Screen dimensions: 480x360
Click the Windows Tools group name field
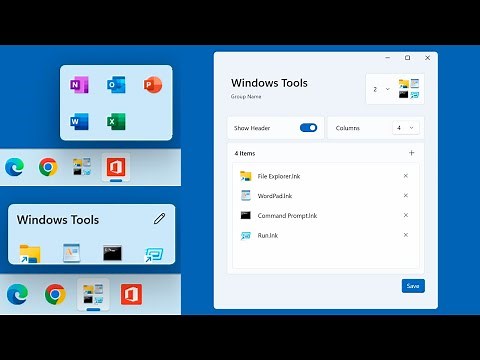(269, 83)
